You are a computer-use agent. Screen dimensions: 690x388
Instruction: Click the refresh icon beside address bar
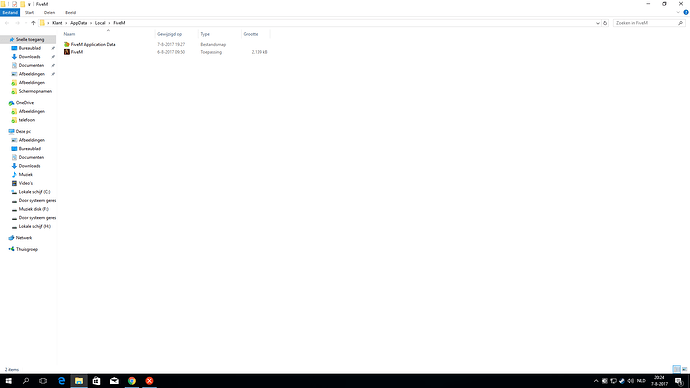605,23
